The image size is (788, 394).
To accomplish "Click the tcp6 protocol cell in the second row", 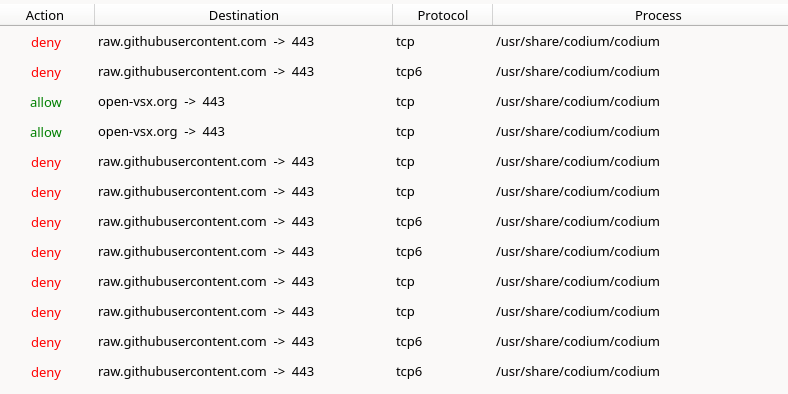I will pyautogui.click(x=409, y=72).
